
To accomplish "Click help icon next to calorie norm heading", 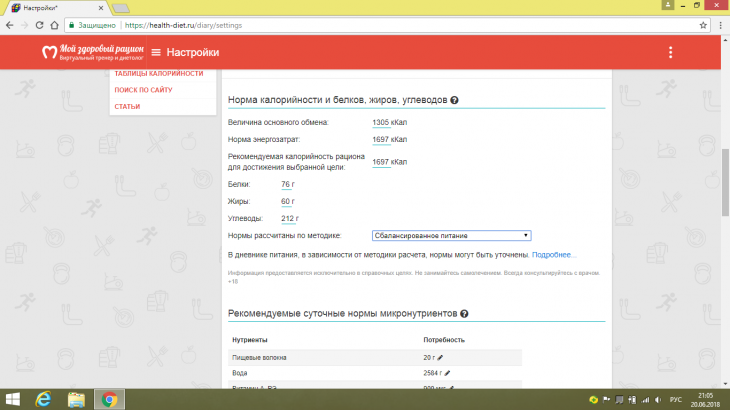I will [454, 100].
